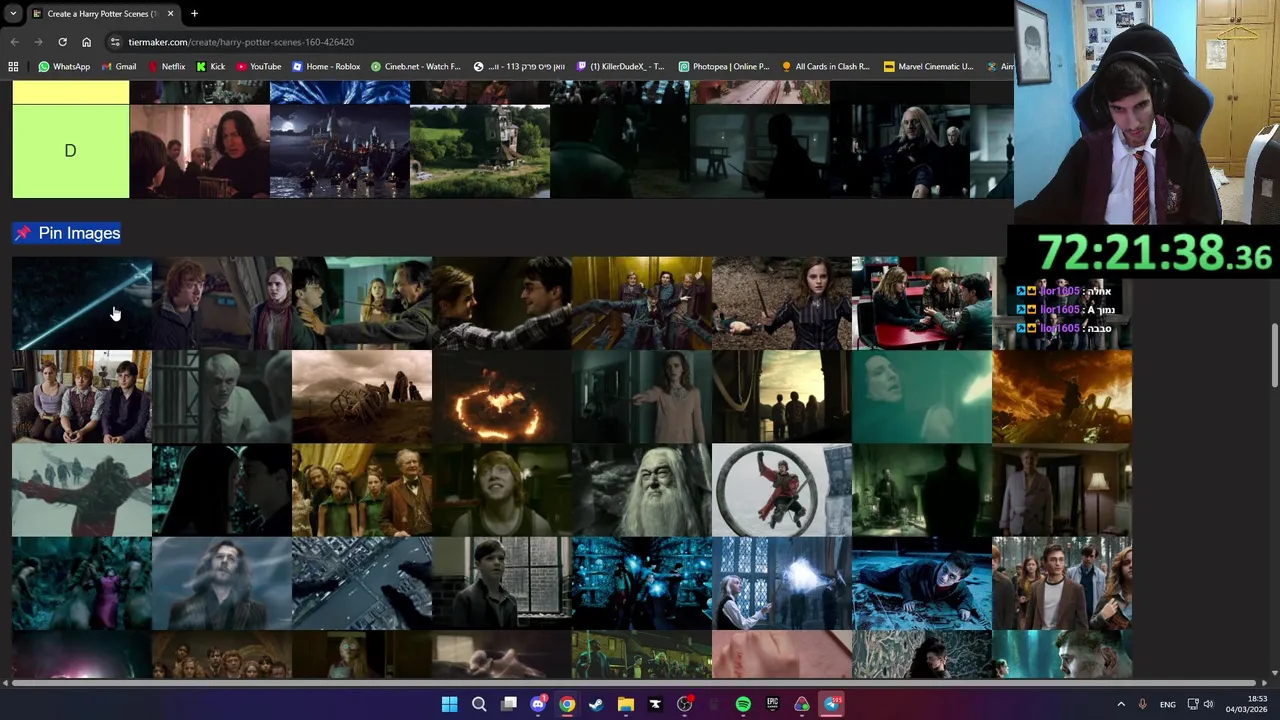Go to the browser home page
Screen dimensions: 1280x720
point(86,42)
